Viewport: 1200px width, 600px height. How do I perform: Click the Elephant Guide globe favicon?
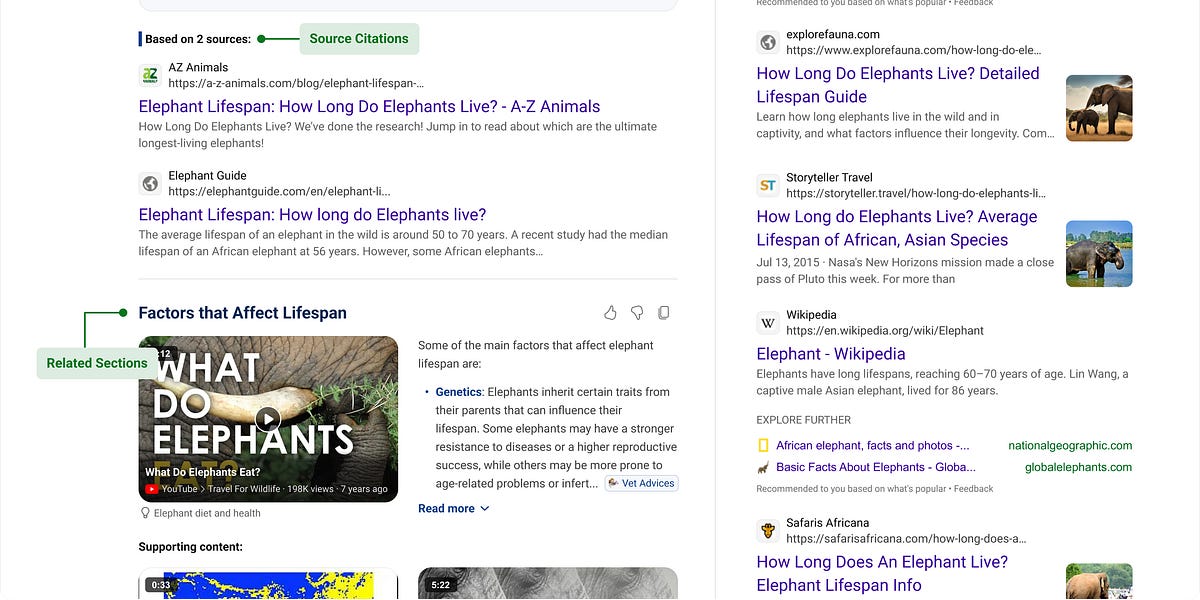point(150,184)
